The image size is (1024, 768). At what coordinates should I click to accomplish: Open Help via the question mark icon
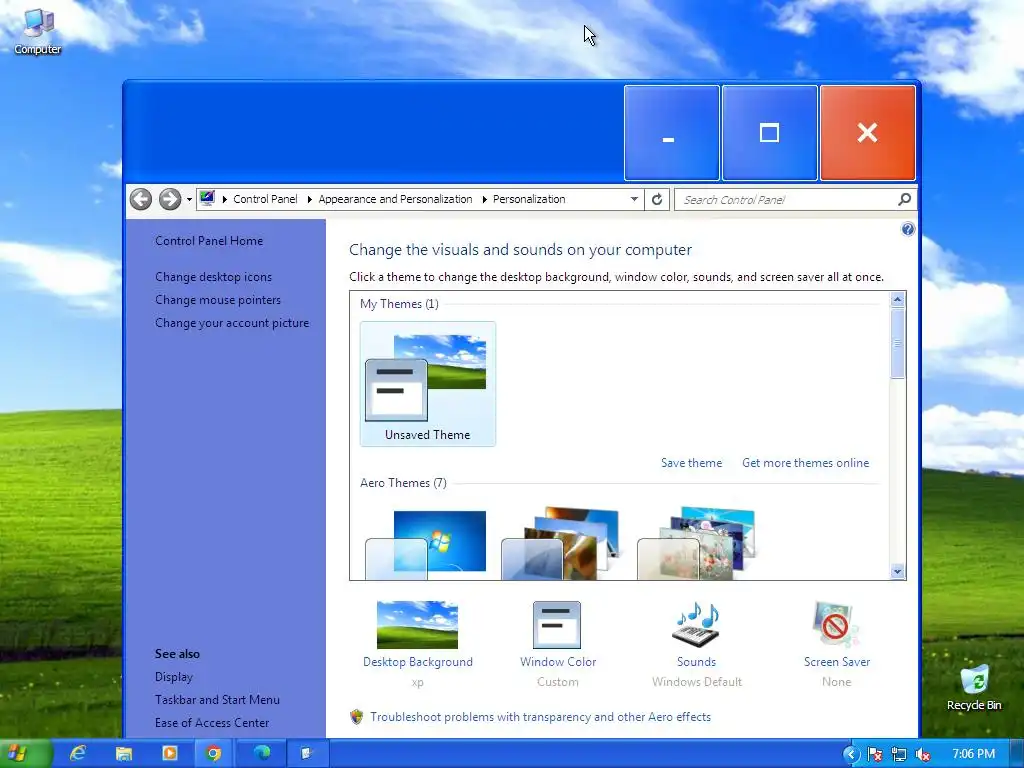pos(908,229)
